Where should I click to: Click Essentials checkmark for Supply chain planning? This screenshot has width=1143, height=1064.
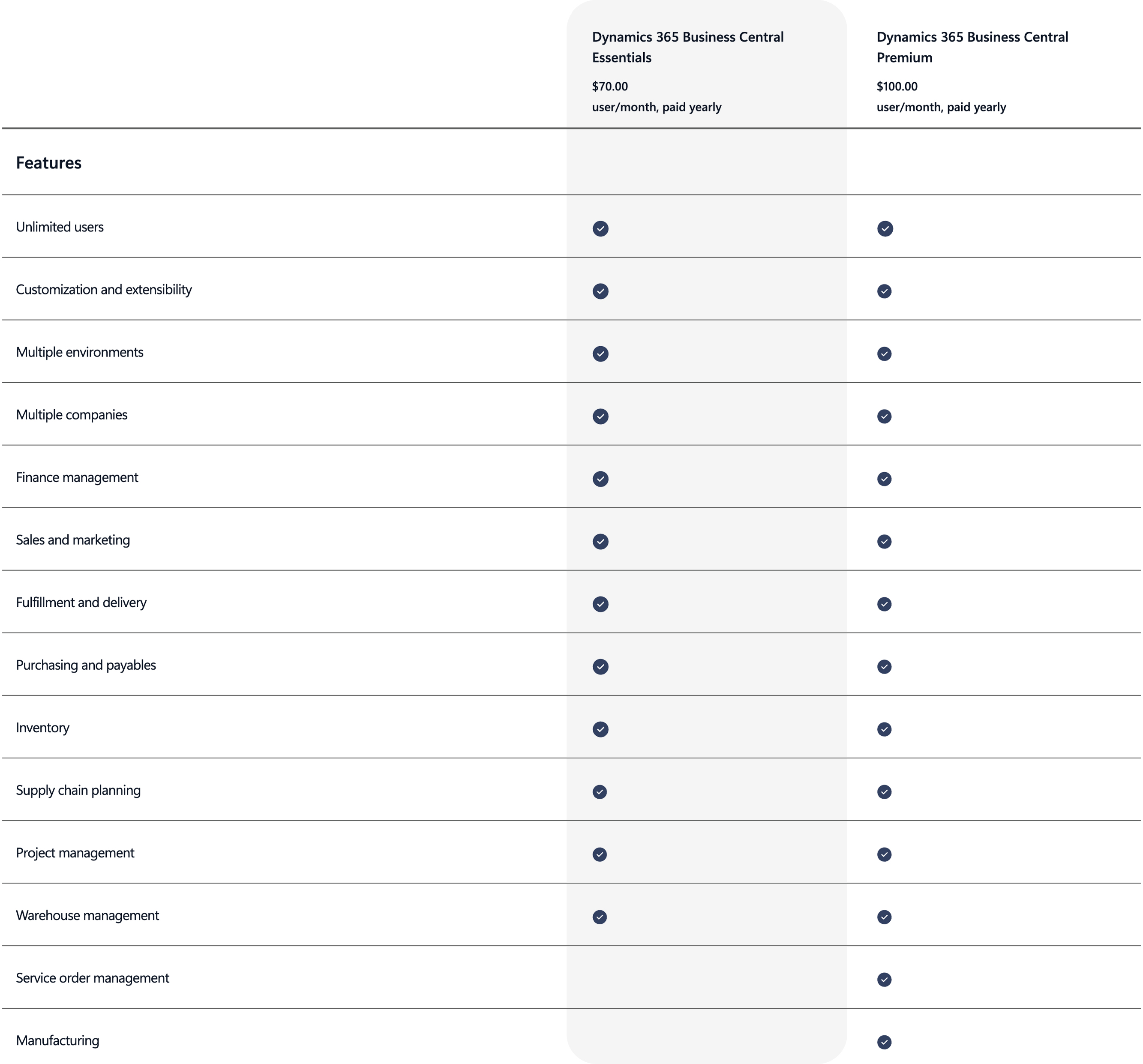(600, 793)
